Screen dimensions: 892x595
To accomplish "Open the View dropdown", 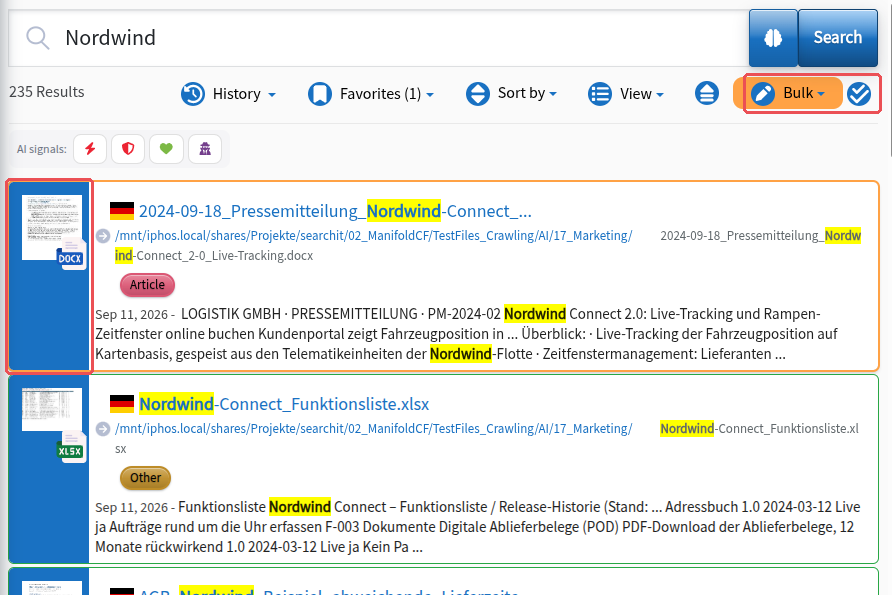I will (x=626, y=94).
